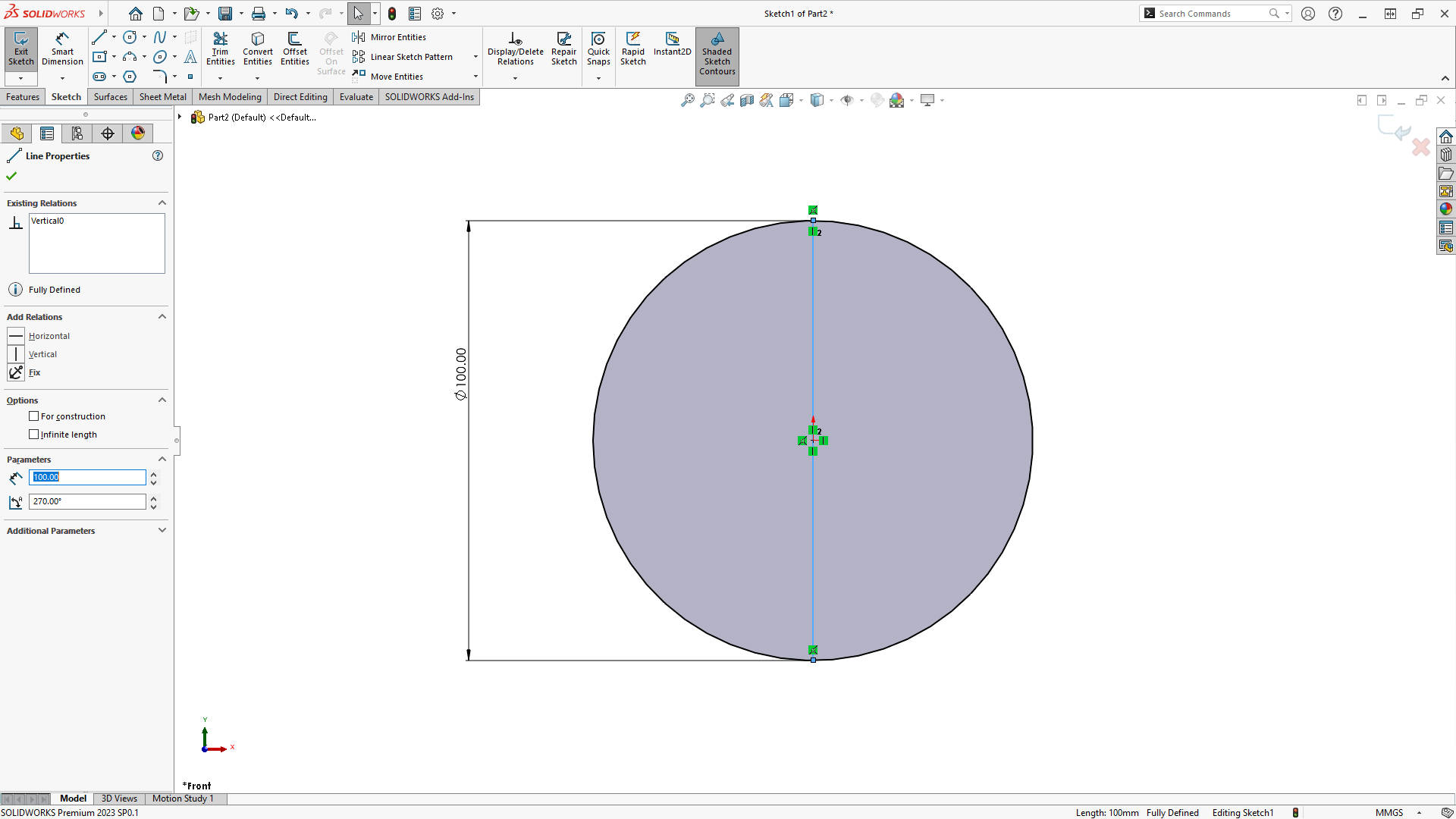Switch to the DimXpertManager tab
This screenshot has height=819, width=1456.
tap(107, 133)
